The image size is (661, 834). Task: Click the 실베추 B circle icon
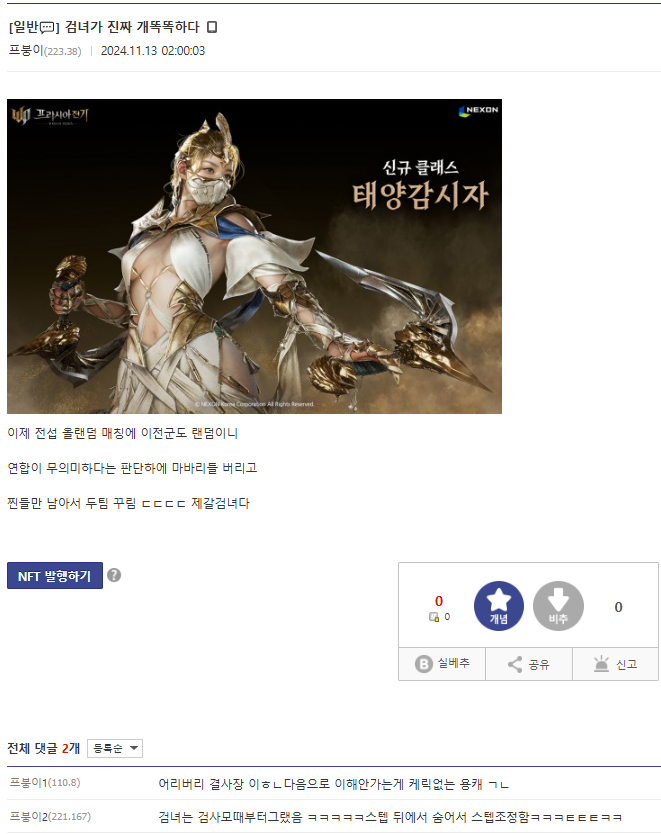423,664
